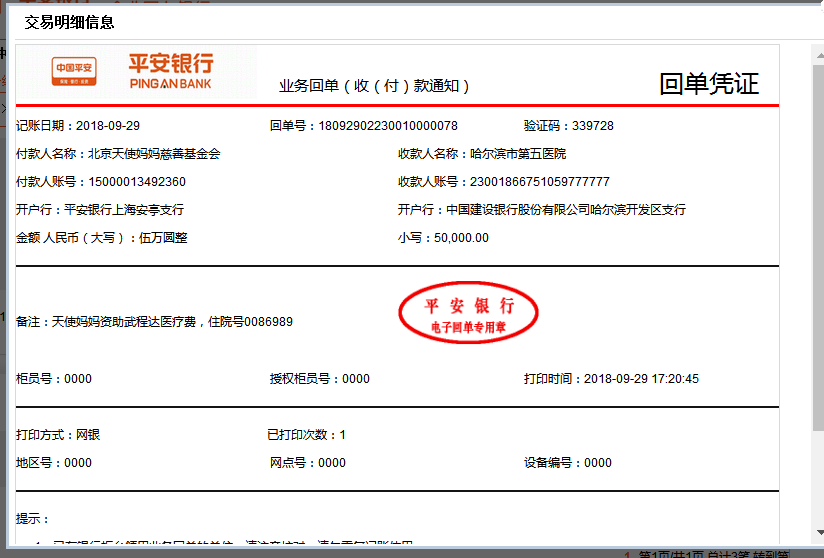
Task: Click the red 电子回单专用章 stamp
Action: point(468,313)
